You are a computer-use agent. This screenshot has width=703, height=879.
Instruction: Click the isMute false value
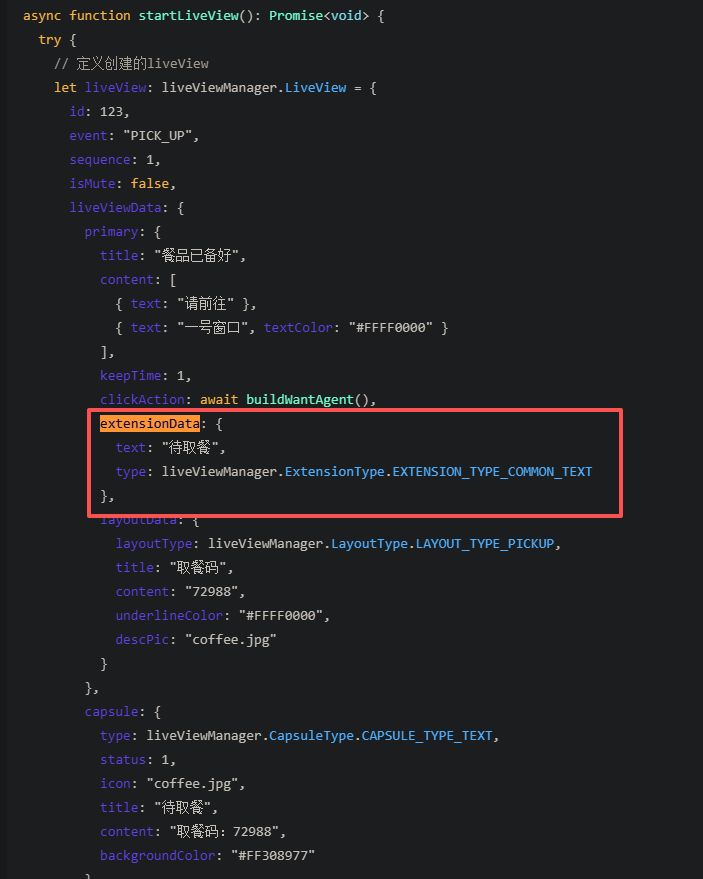coord(150,184)
